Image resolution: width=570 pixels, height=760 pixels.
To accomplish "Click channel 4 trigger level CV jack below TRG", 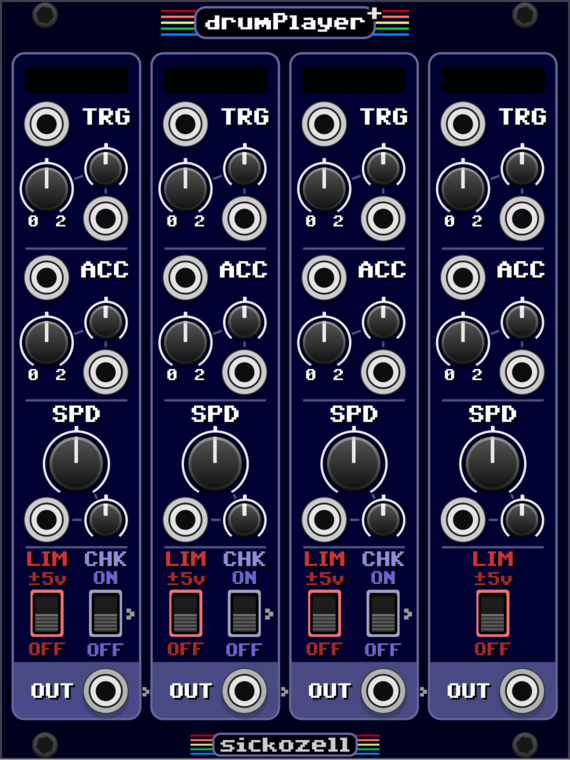I will (522, 219).
